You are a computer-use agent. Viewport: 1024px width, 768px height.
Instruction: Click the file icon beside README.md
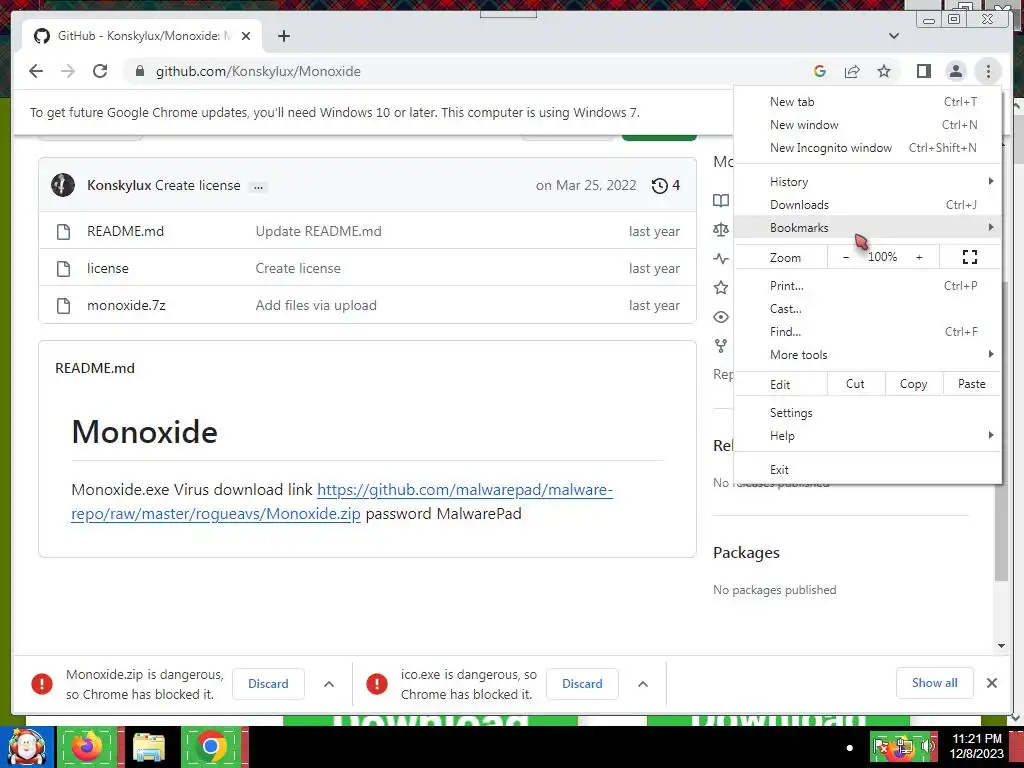(x=63, y=232)
